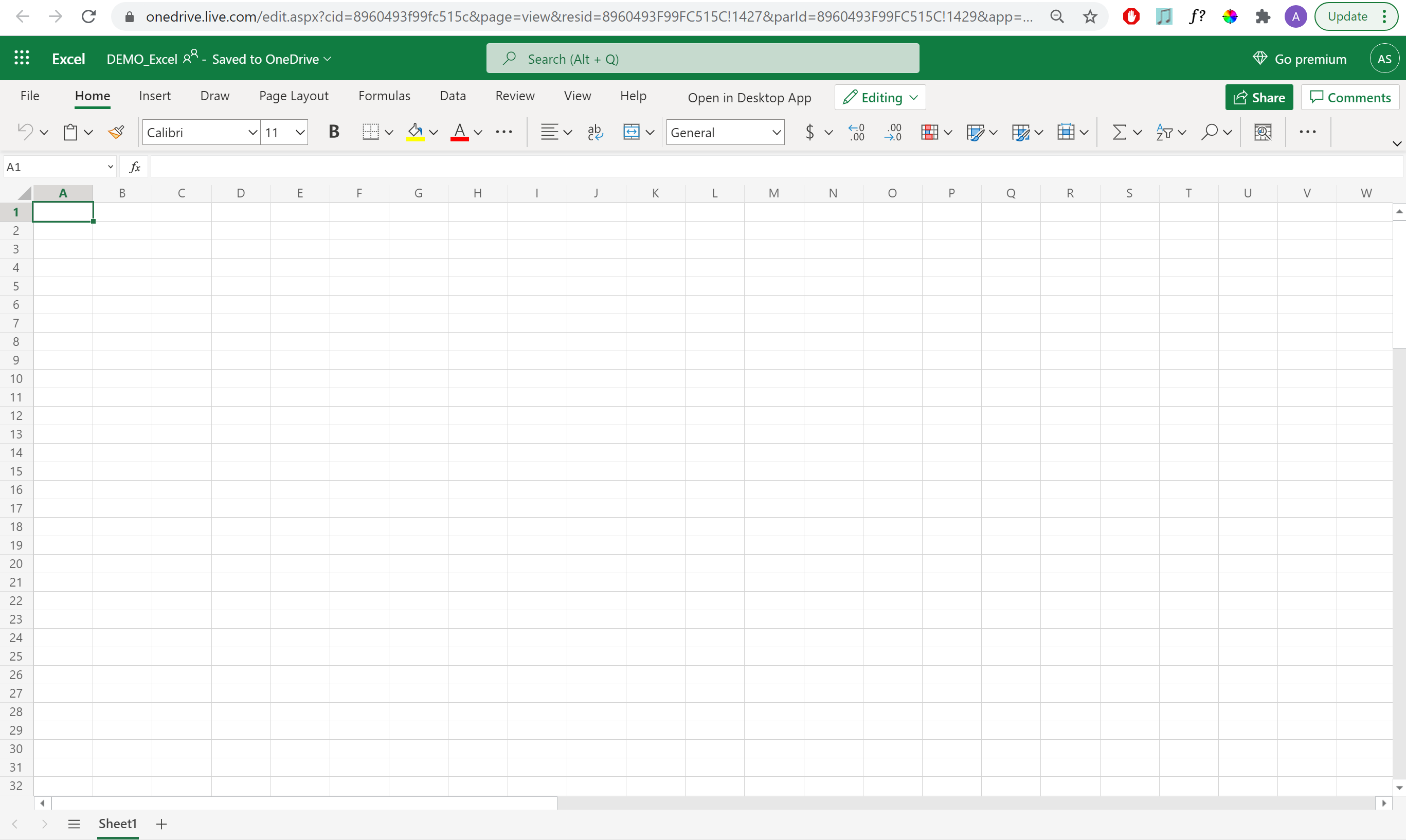Open the app launcher waffle icon
Screen dimensions: 1406x840
tap(22, 58)
